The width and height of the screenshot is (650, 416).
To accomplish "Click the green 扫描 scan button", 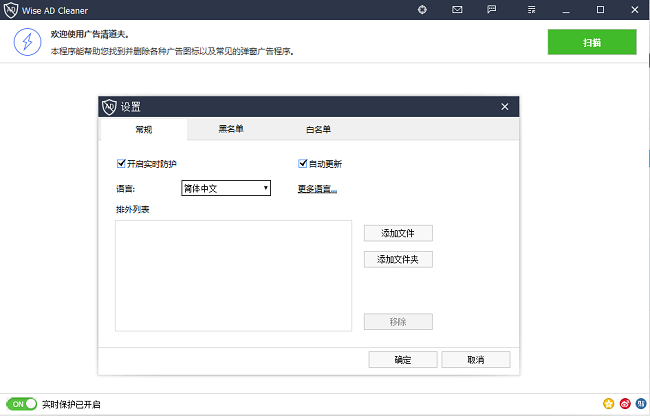I will [x=591, y=42].
